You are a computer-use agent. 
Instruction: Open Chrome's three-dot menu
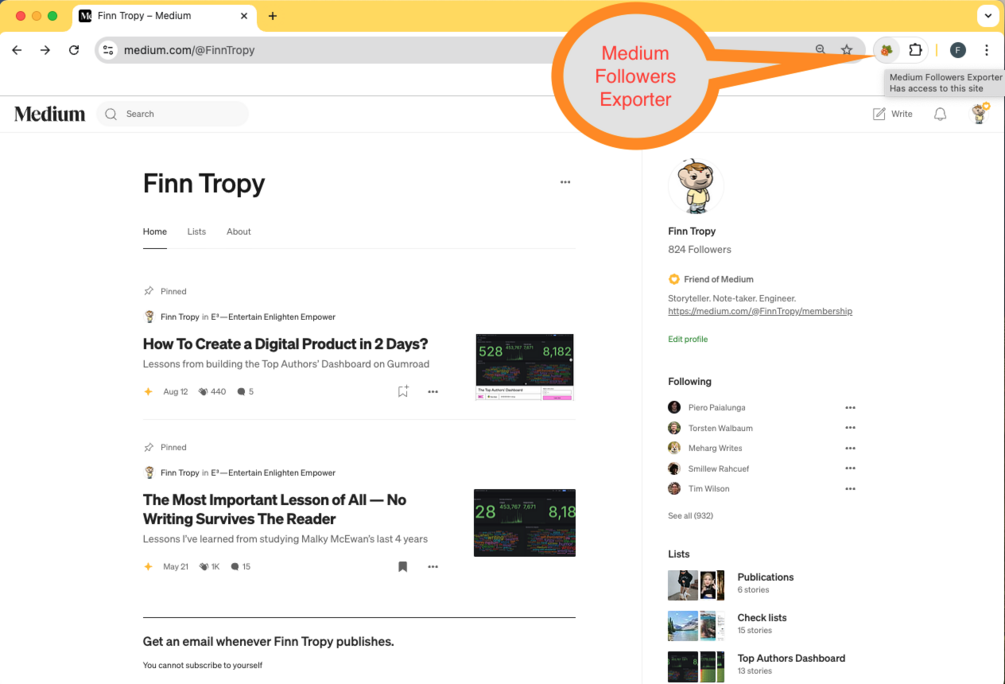click(986, 50)
